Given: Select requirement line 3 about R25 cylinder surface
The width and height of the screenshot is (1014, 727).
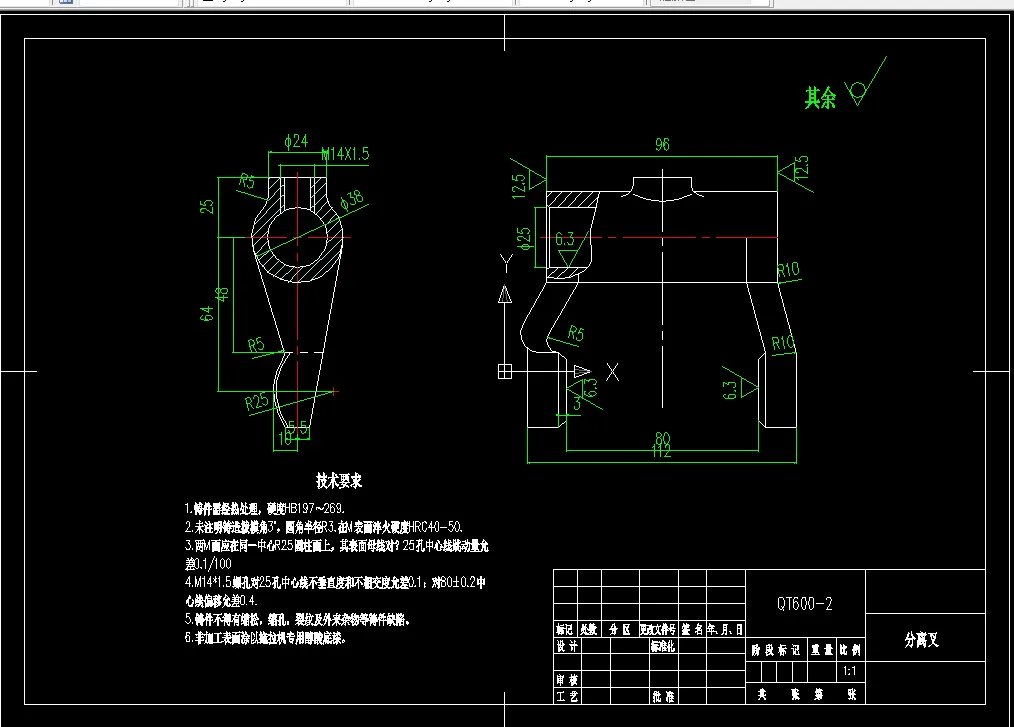Looking at the screenshot, I should (x=337, y=554).
